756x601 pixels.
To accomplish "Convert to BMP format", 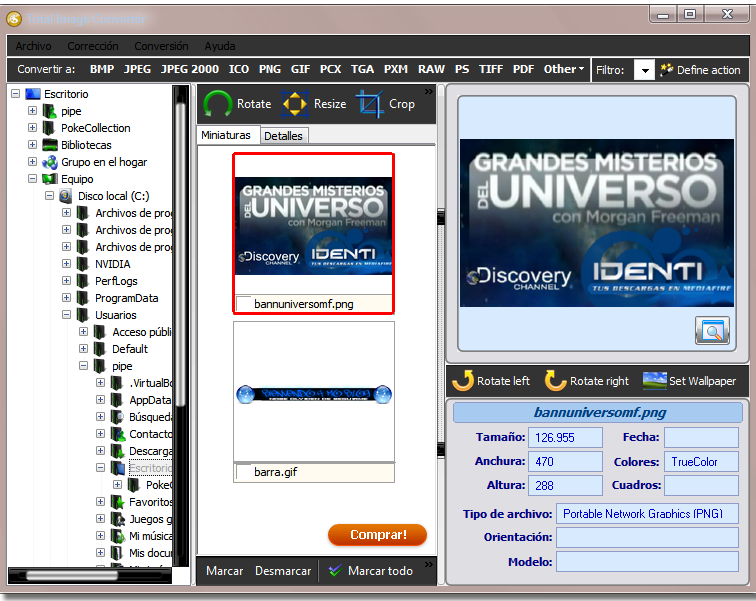I will coord(102,69).
